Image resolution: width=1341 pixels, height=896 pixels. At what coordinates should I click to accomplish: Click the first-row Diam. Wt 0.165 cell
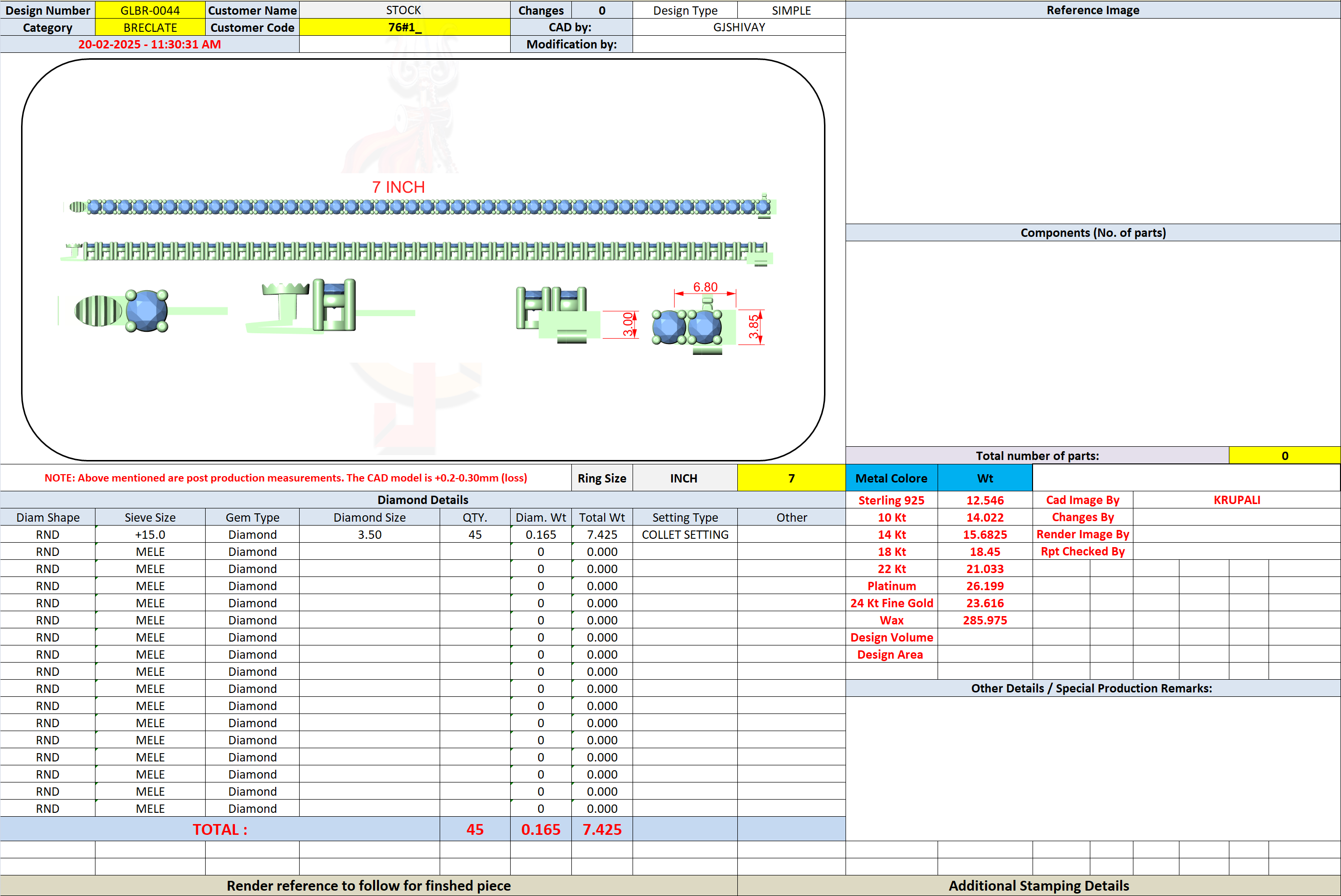click(541, 534)
